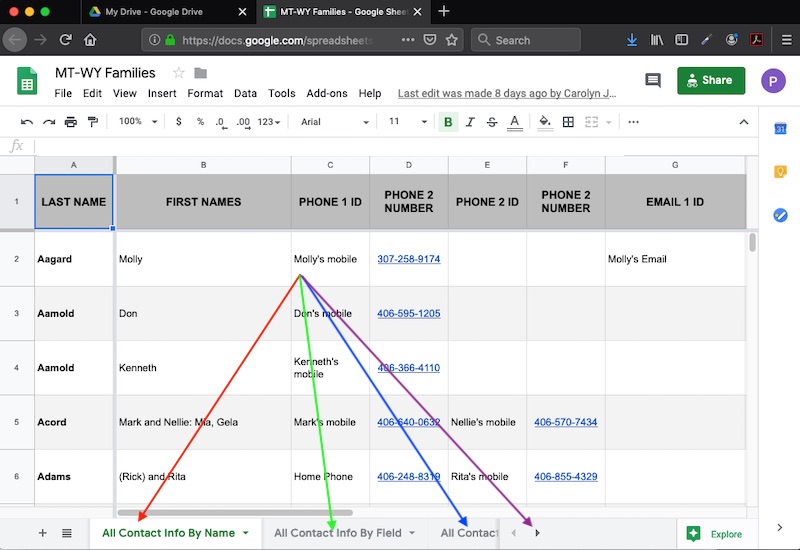Open the comments history icon
Screen dimensions: 800x550
click(x=653, y=80)
